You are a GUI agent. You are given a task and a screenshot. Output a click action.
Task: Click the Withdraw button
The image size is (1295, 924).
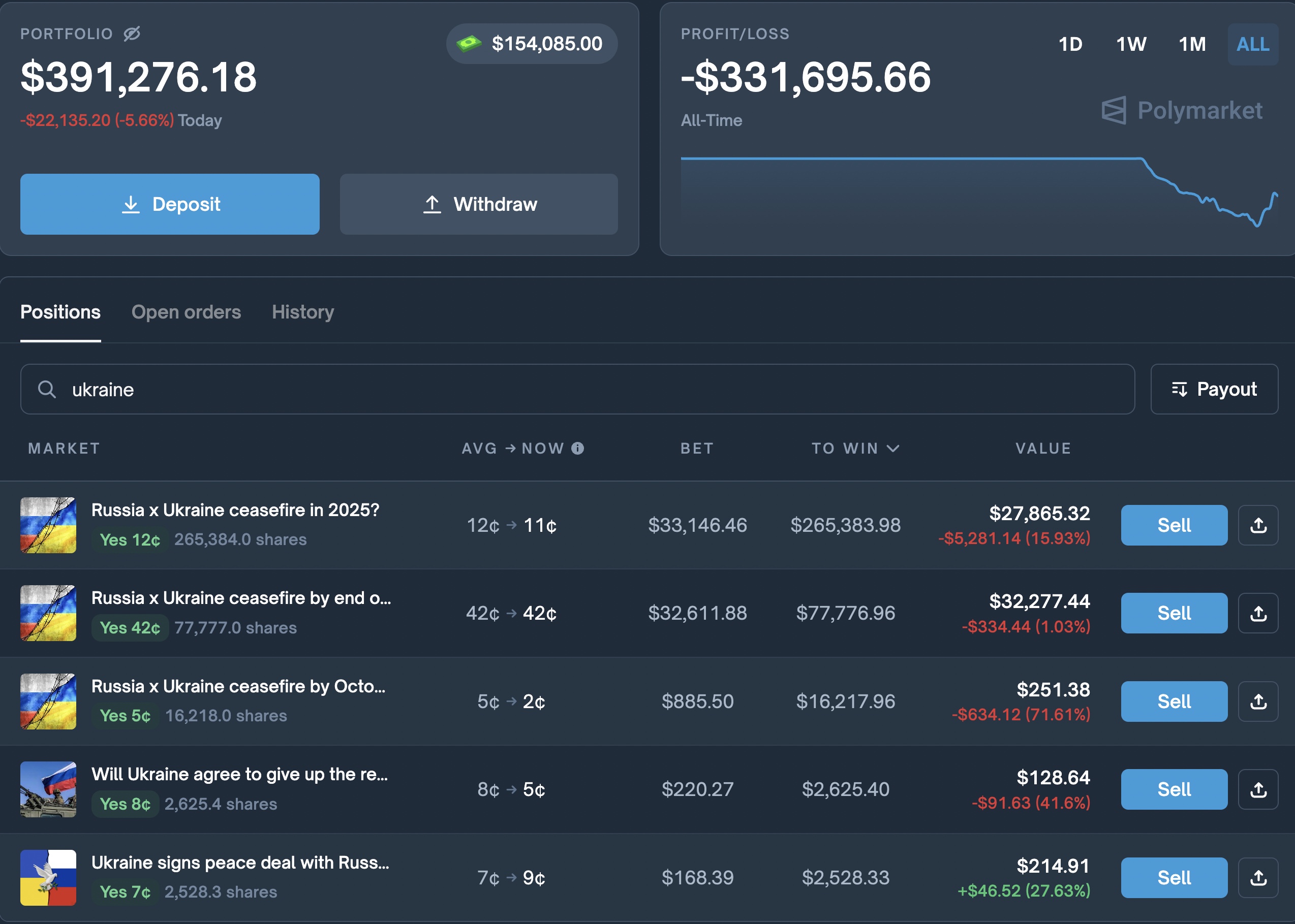pyautogui.click(x=478, y=204)
